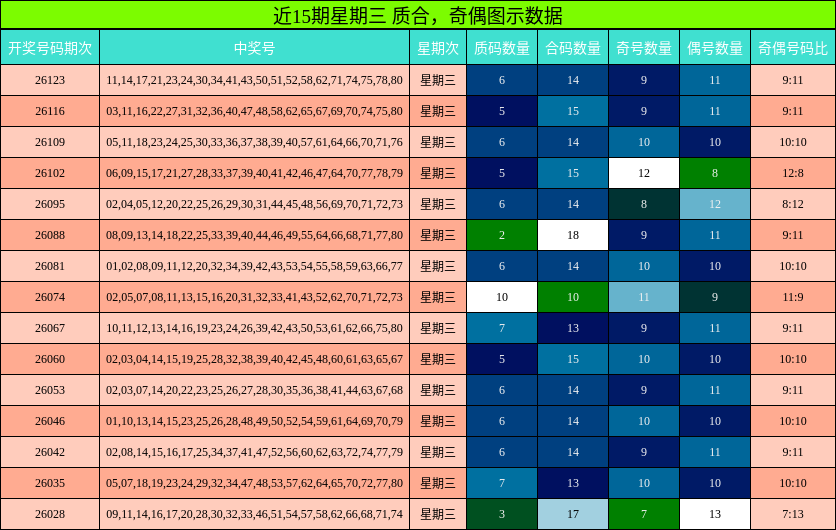
Task: Click issue number 26116
Action: tap(50, 111)
